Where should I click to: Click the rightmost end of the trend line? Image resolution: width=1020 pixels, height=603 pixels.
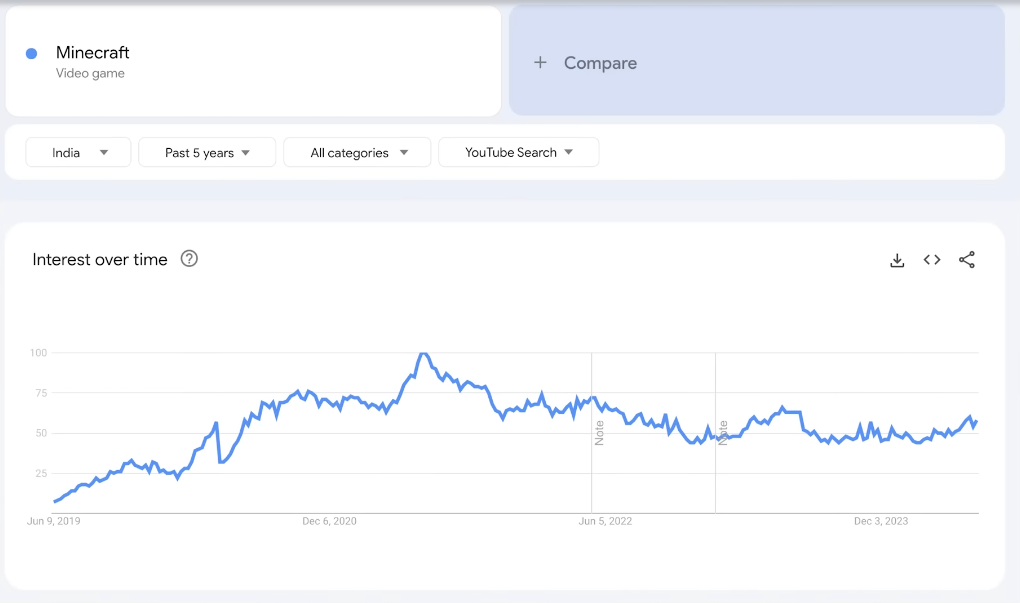[977, 421]
